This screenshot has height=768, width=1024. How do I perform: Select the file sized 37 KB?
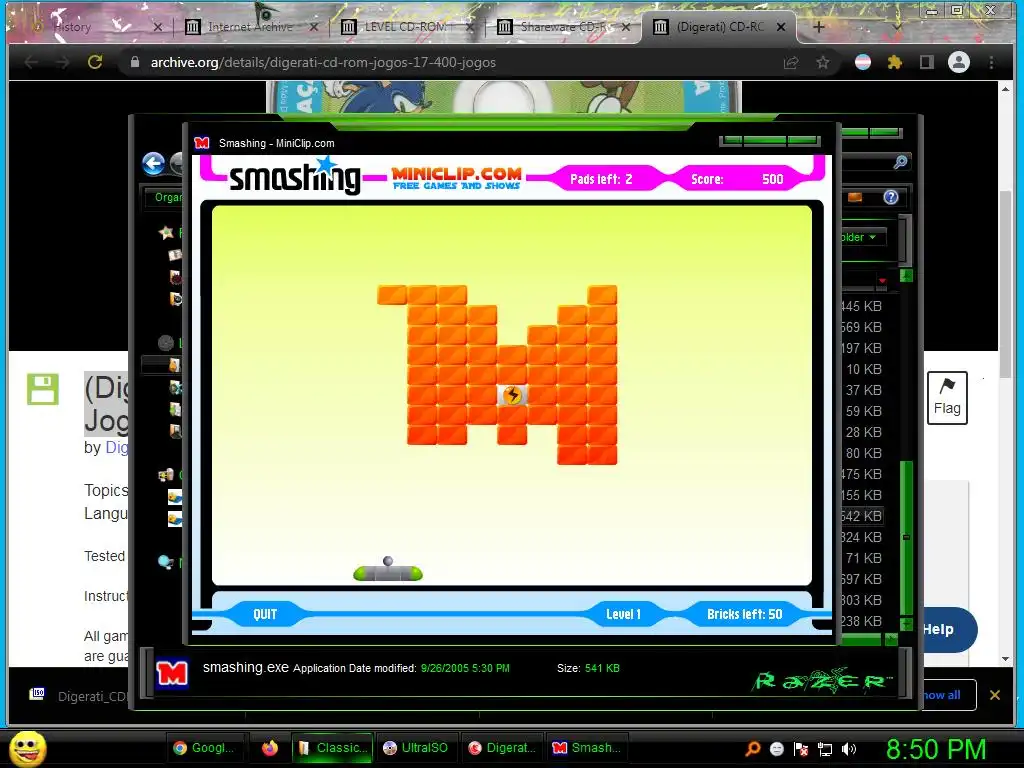863,390
